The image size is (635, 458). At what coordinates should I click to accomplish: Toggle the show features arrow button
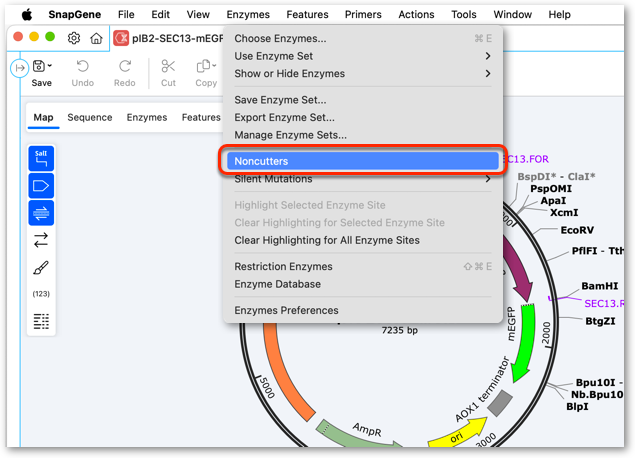(41, 186)
